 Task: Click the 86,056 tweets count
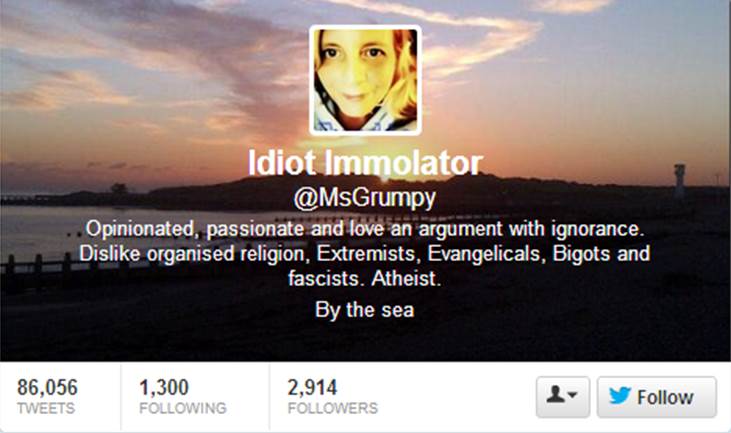48,387
